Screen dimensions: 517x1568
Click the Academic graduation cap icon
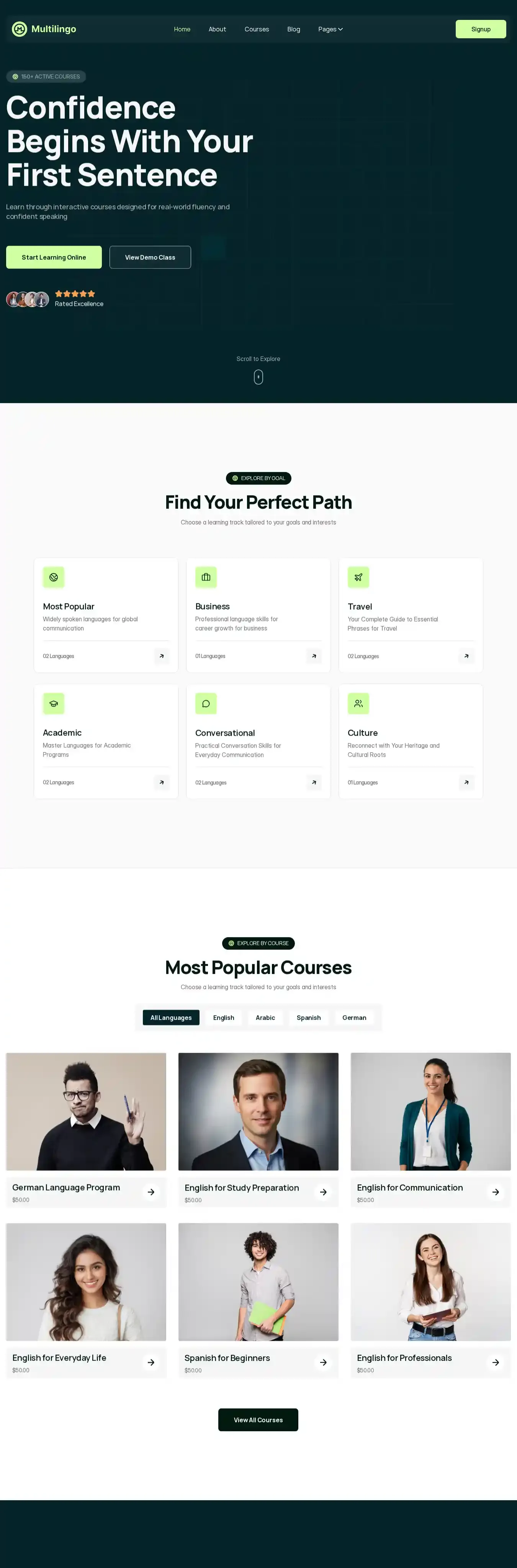point(54,704)
